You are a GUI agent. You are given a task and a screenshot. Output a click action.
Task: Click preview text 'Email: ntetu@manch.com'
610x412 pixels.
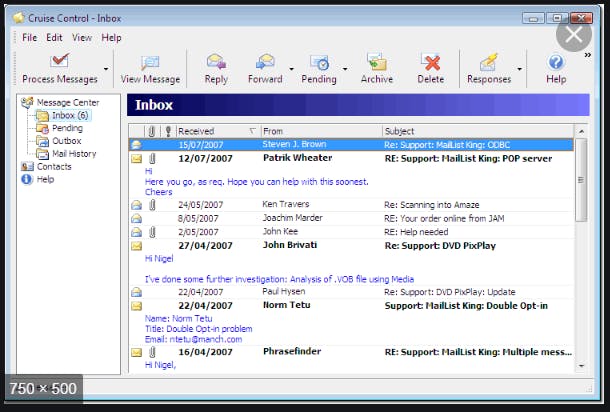point(193,339)
